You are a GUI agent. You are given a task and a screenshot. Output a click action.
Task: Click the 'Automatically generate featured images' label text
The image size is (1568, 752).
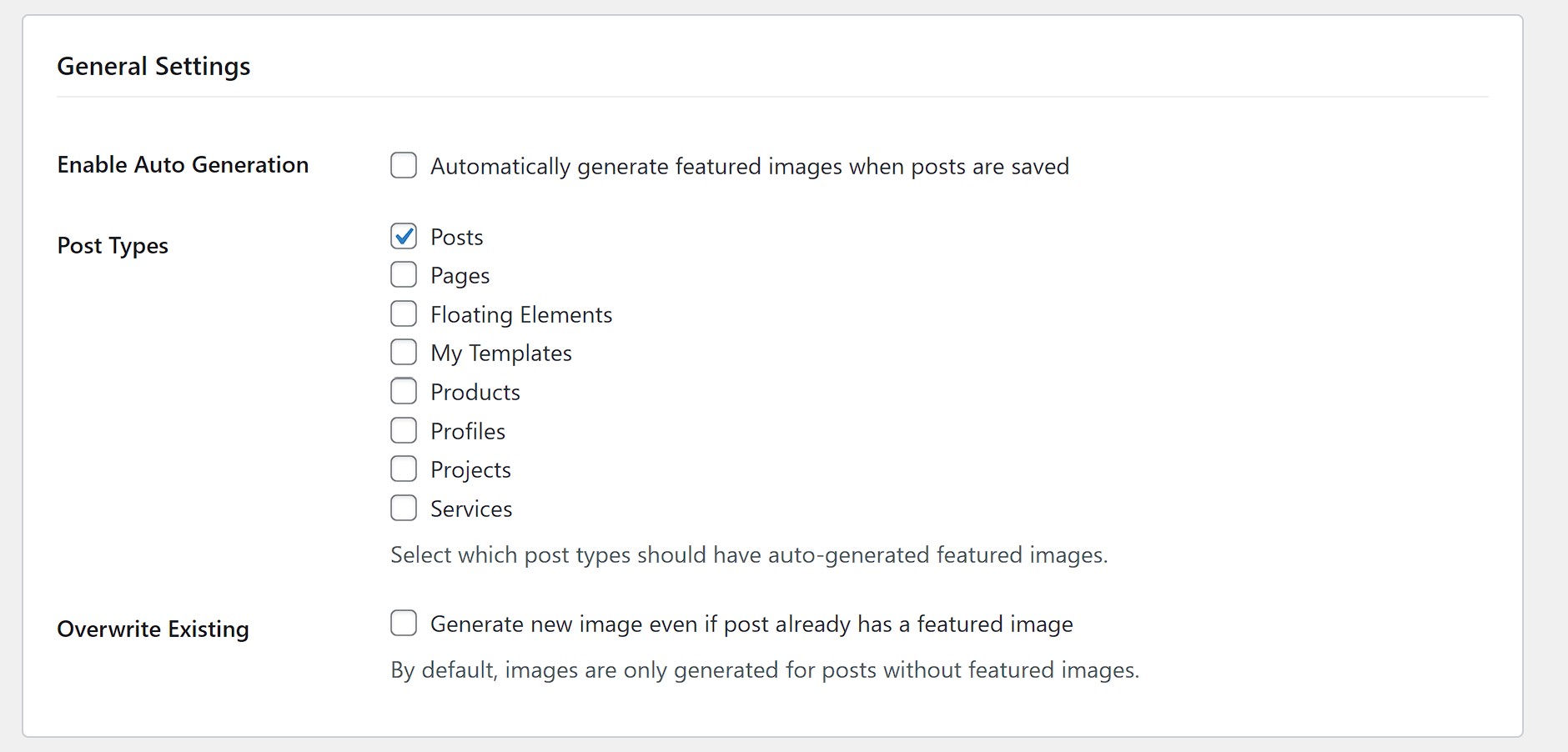[x=749, y=167]
